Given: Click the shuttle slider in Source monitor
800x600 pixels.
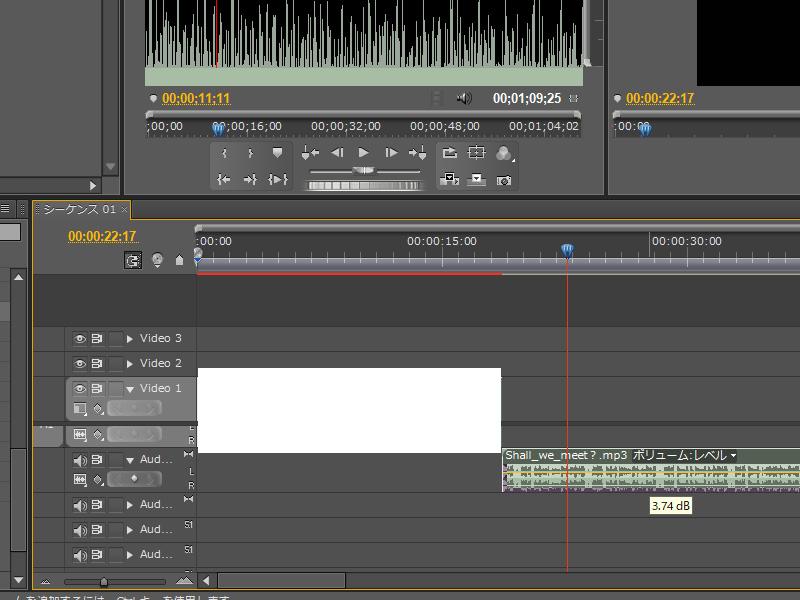Looking at the screenshot, I should pos(364,170).
